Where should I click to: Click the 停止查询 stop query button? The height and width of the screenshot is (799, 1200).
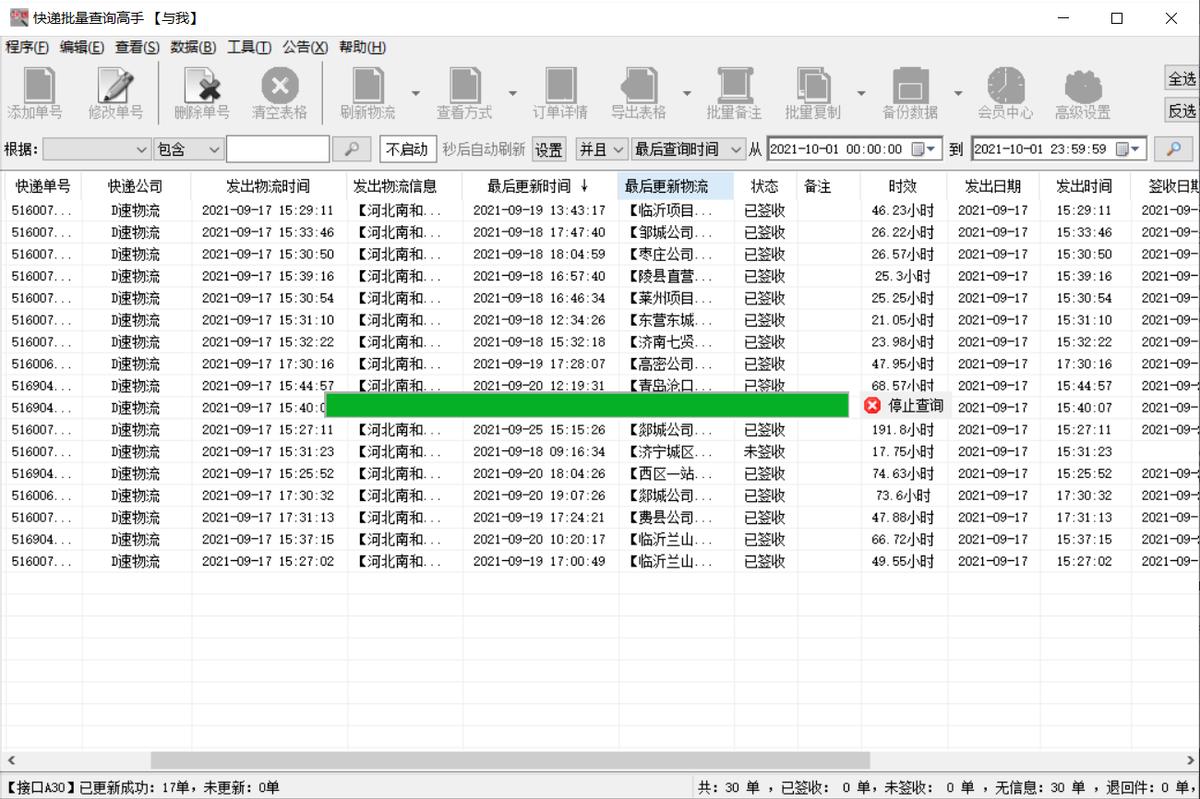(905, 406)
